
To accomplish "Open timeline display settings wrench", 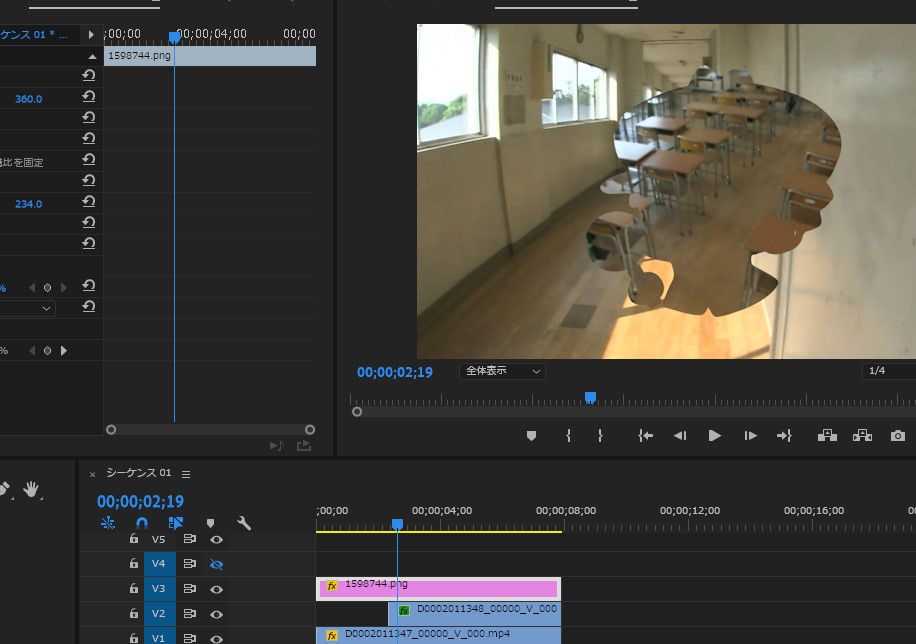I will click(x=243, y=523).
